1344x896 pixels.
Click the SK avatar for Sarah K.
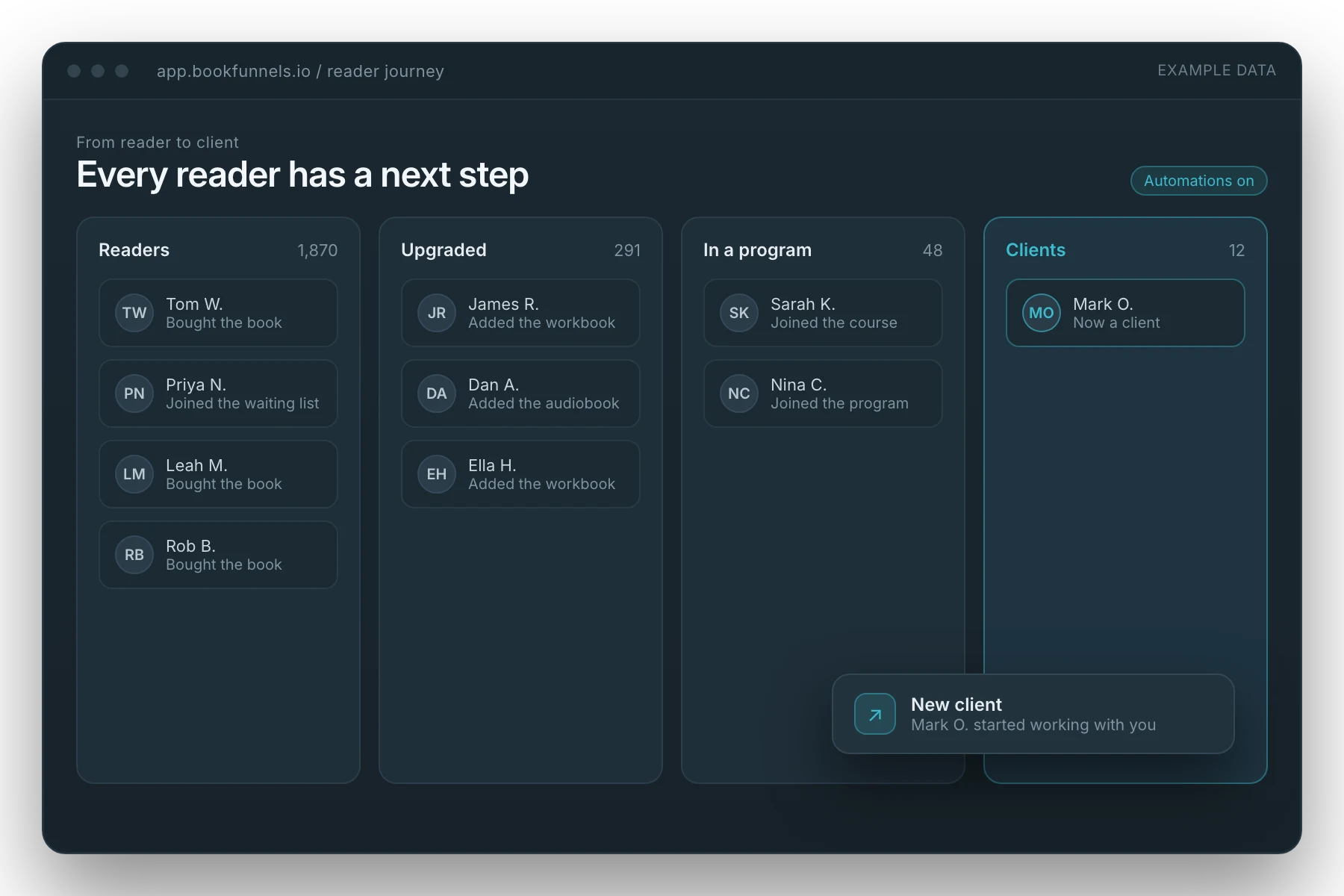739,313
